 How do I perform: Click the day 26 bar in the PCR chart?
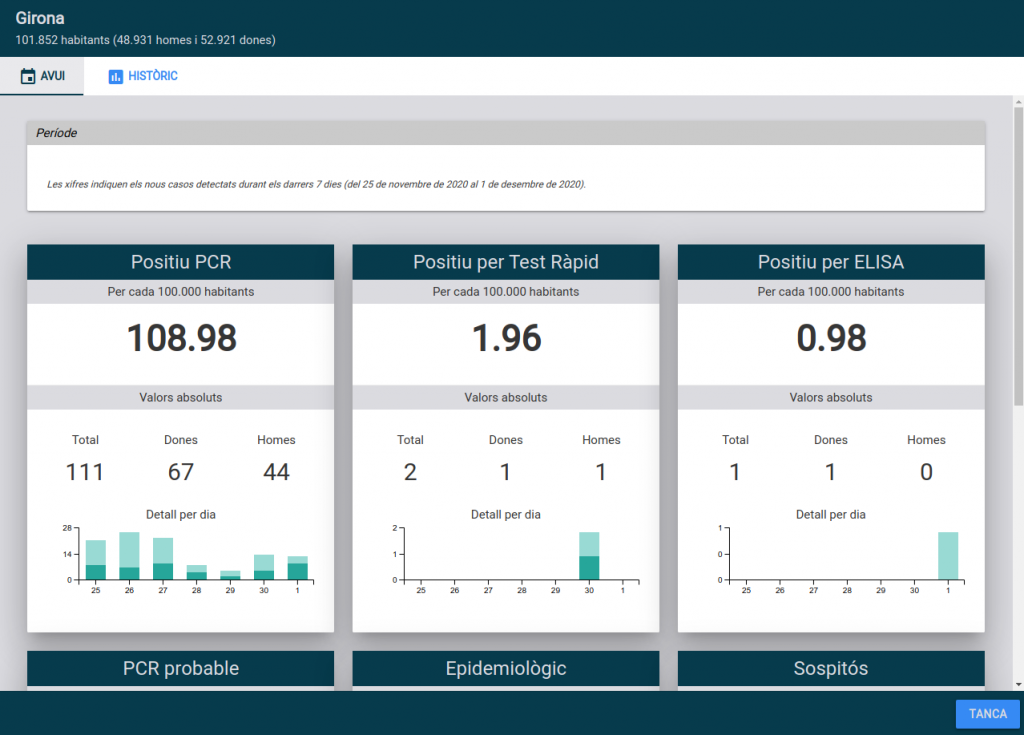pos(129,556)
